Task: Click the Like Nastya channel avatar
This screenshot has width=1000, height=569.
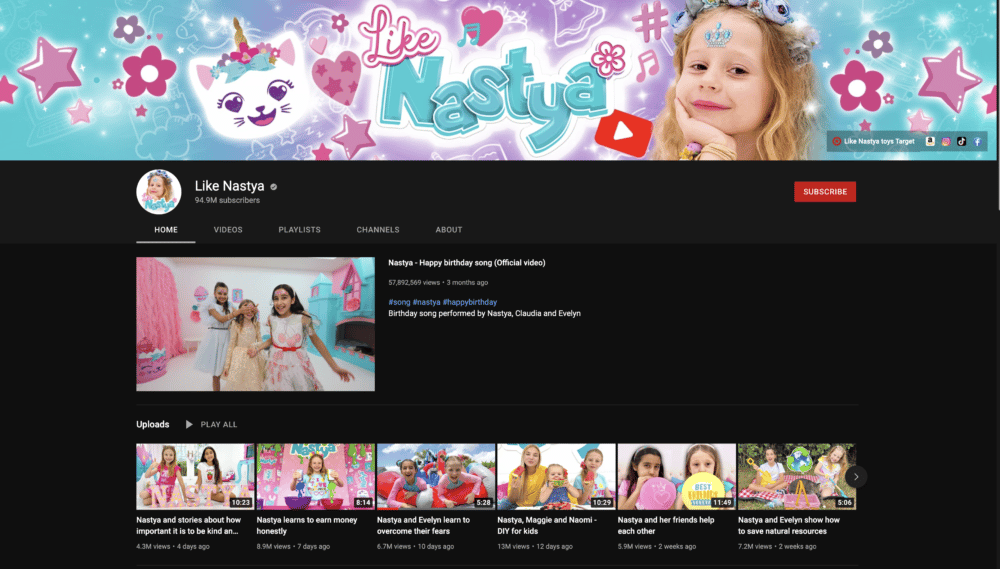Action: click(159, 191)
